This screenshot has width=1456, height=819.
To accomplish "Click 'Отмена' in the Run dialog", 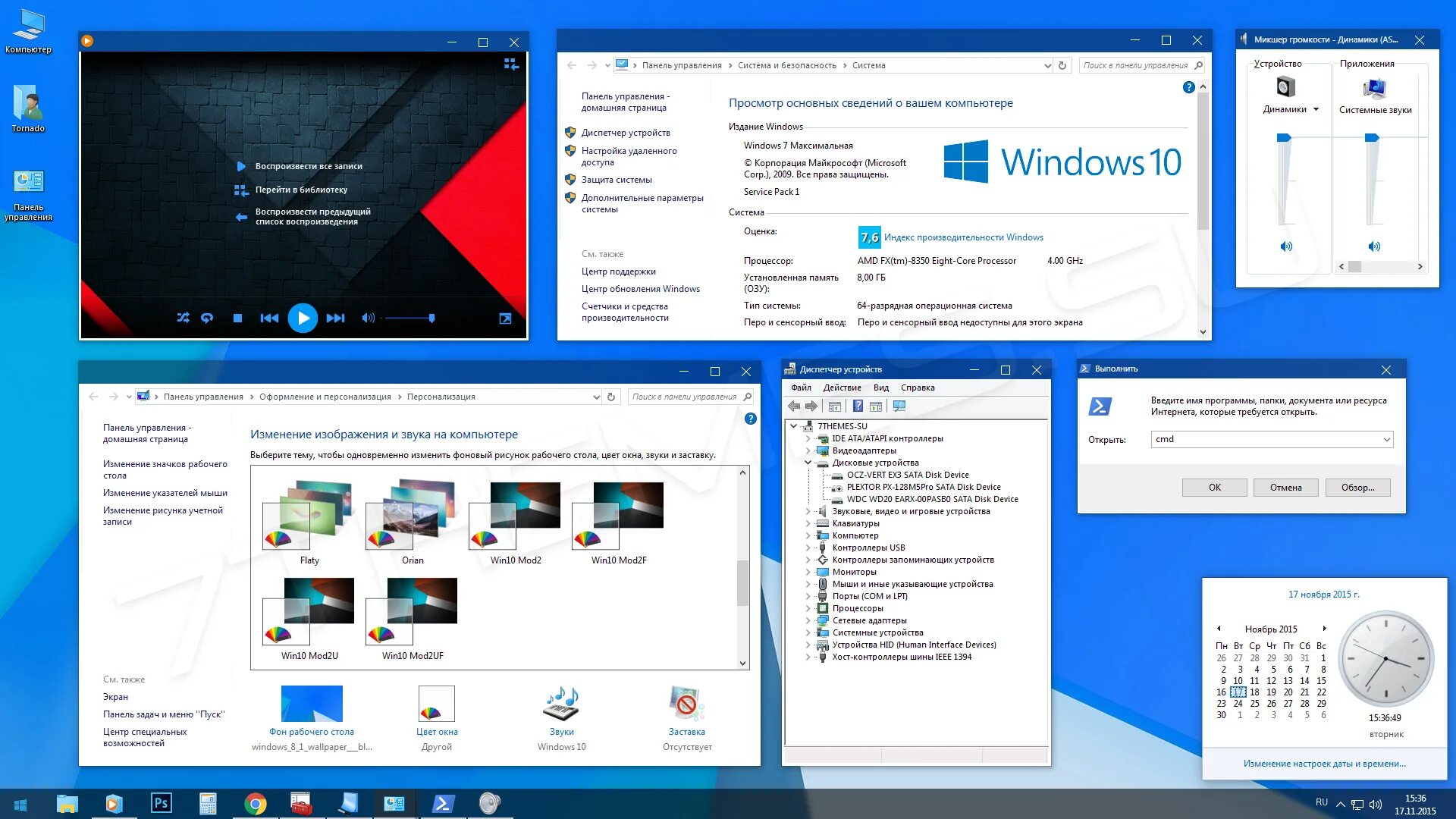I will [1285, 488].
